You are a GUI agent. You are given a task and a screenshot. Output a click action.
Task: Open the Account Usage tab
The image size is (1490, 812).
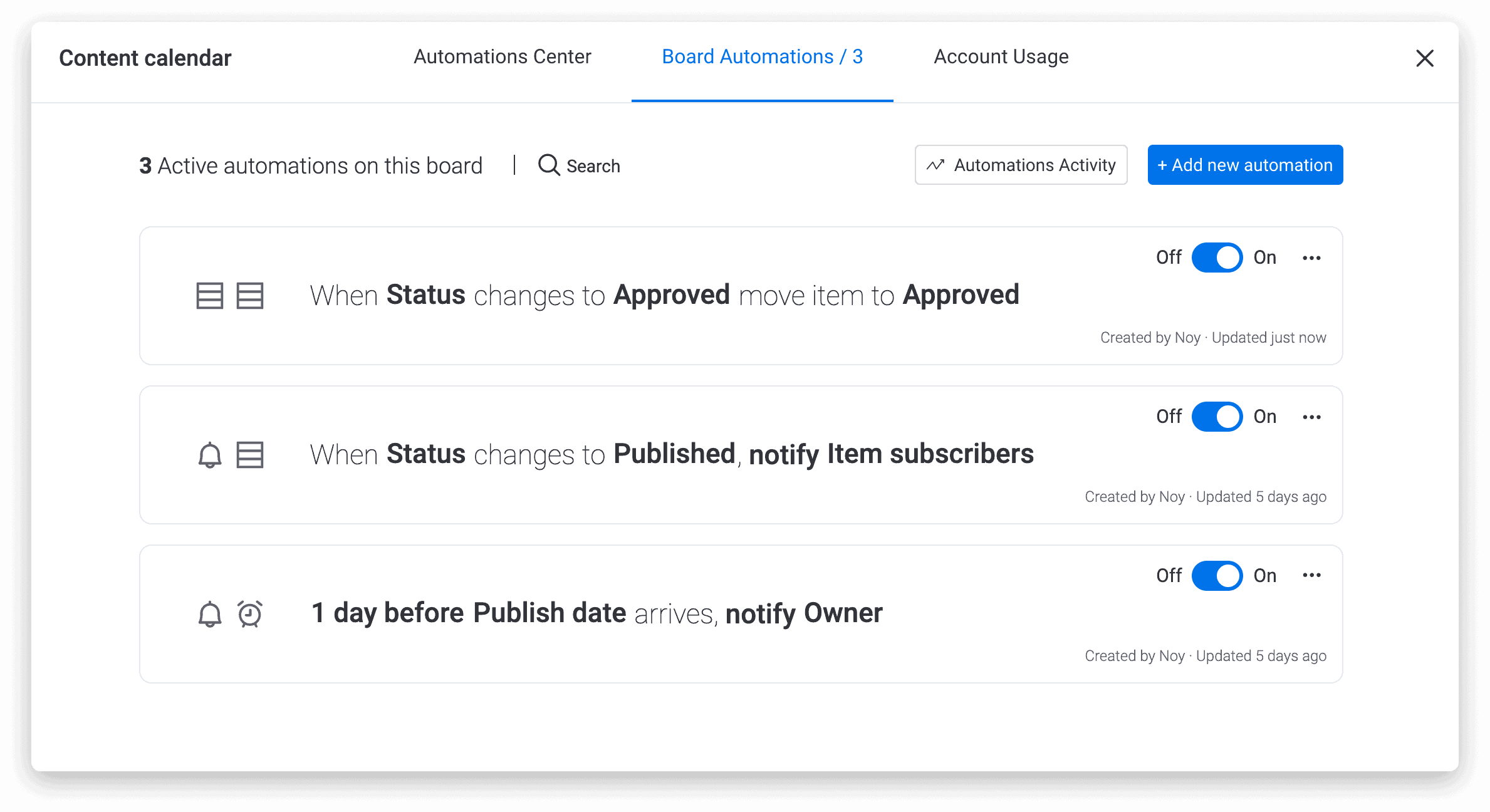point(1001,57)
